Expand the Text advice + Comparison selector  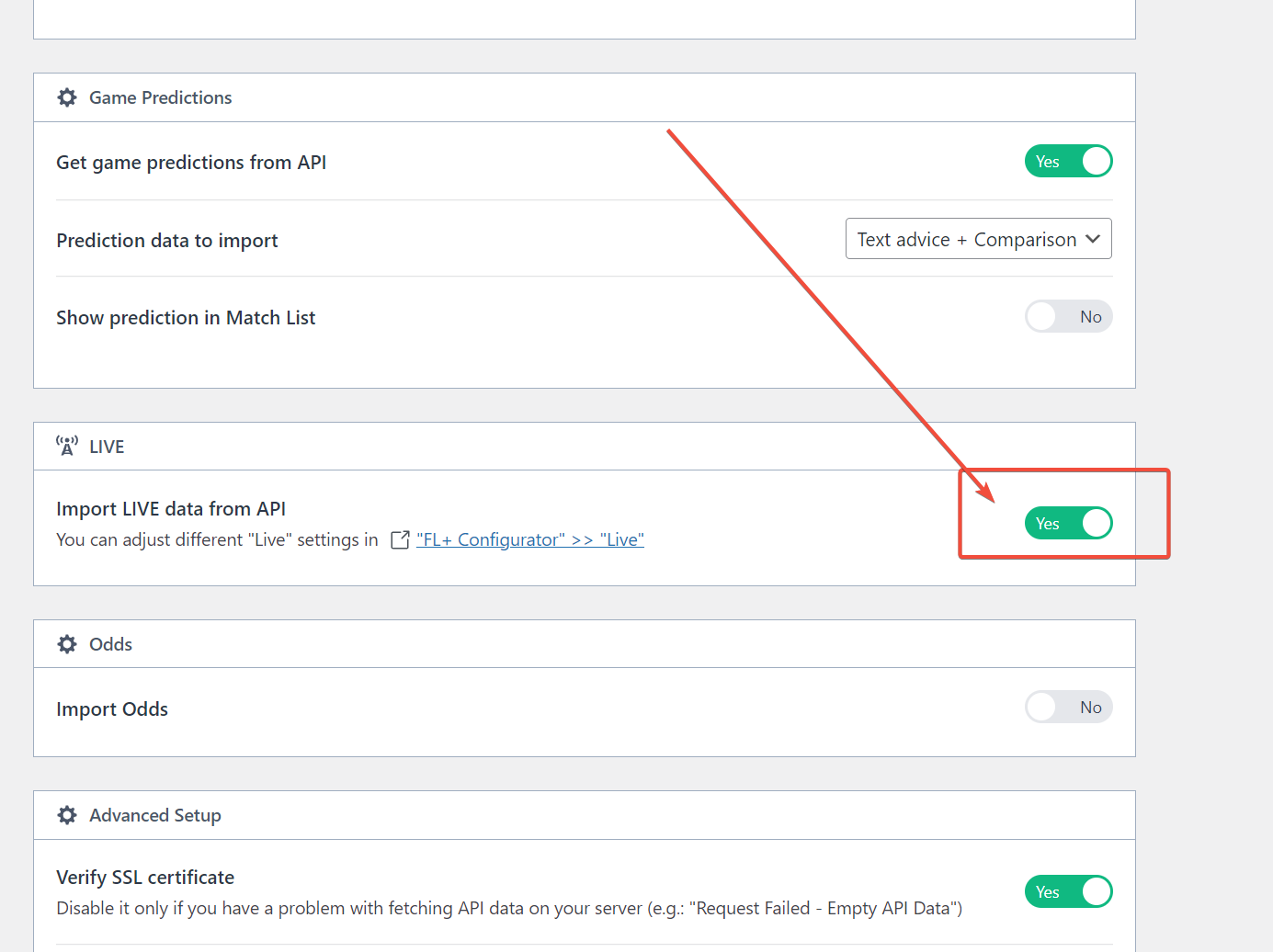click(x=978, y=239)
